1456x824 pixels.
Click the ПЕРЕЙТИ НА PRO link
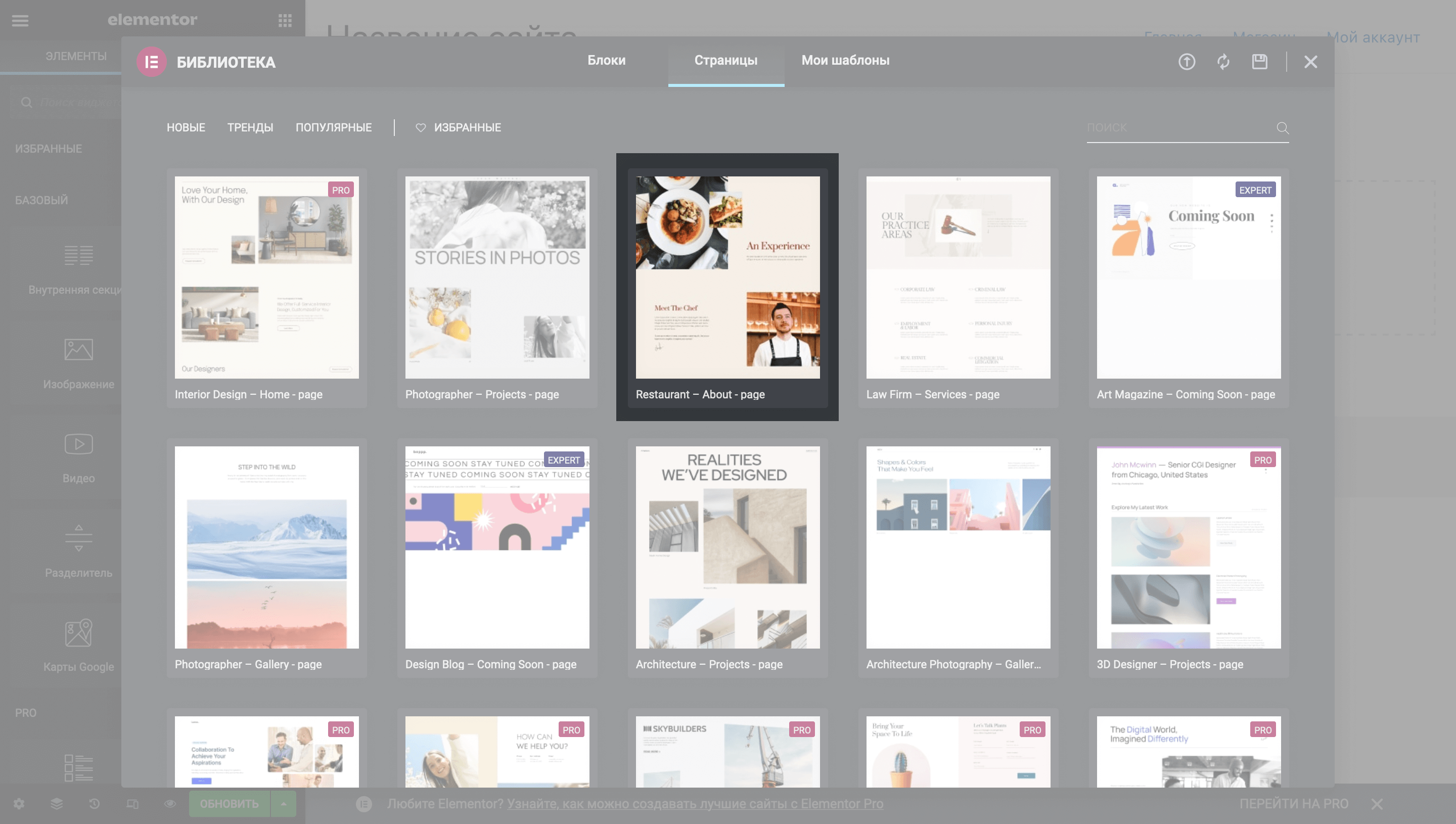click(x=1294, y=804)
